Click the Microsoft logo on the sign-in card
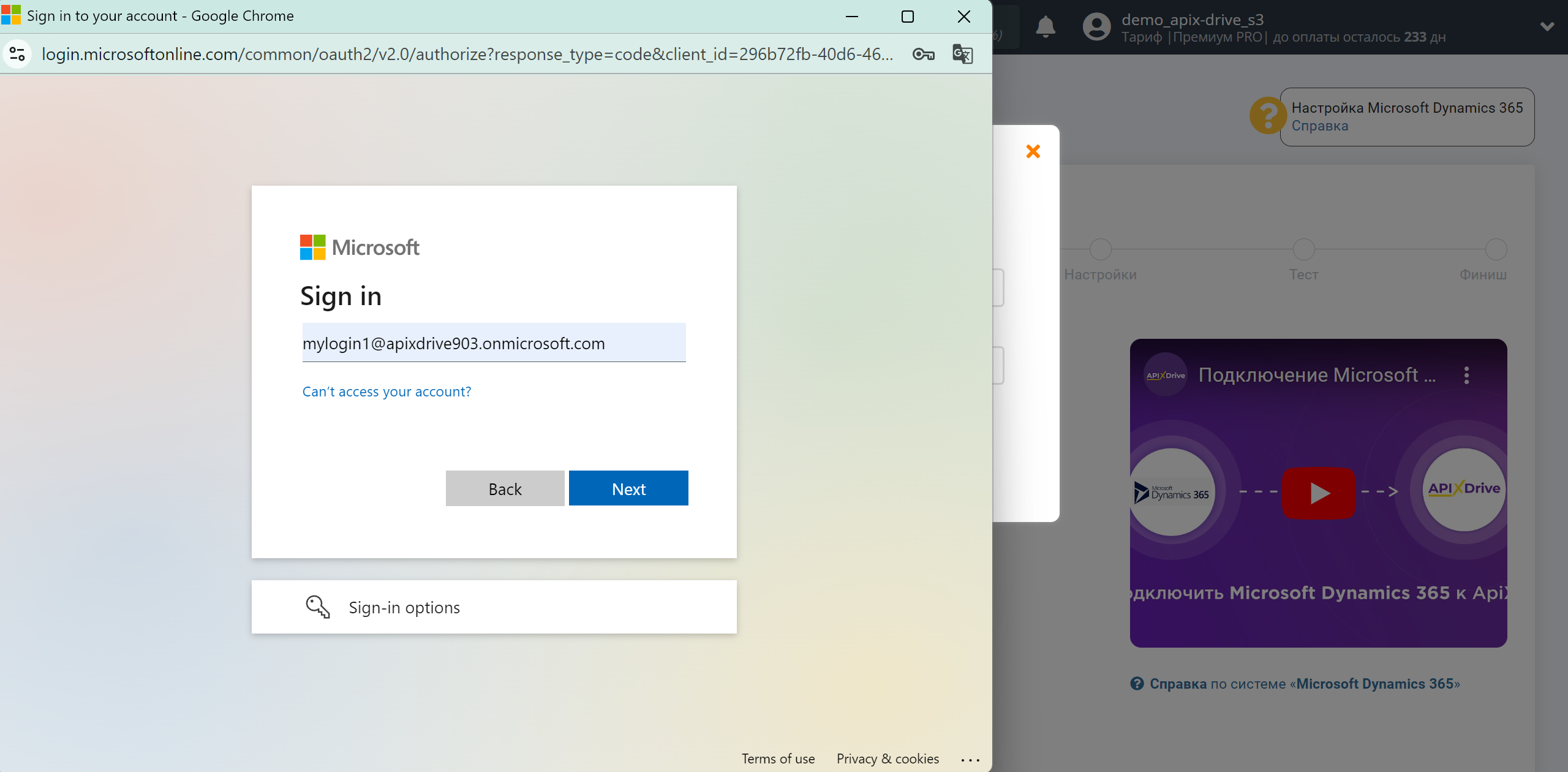 pos(360,248)
